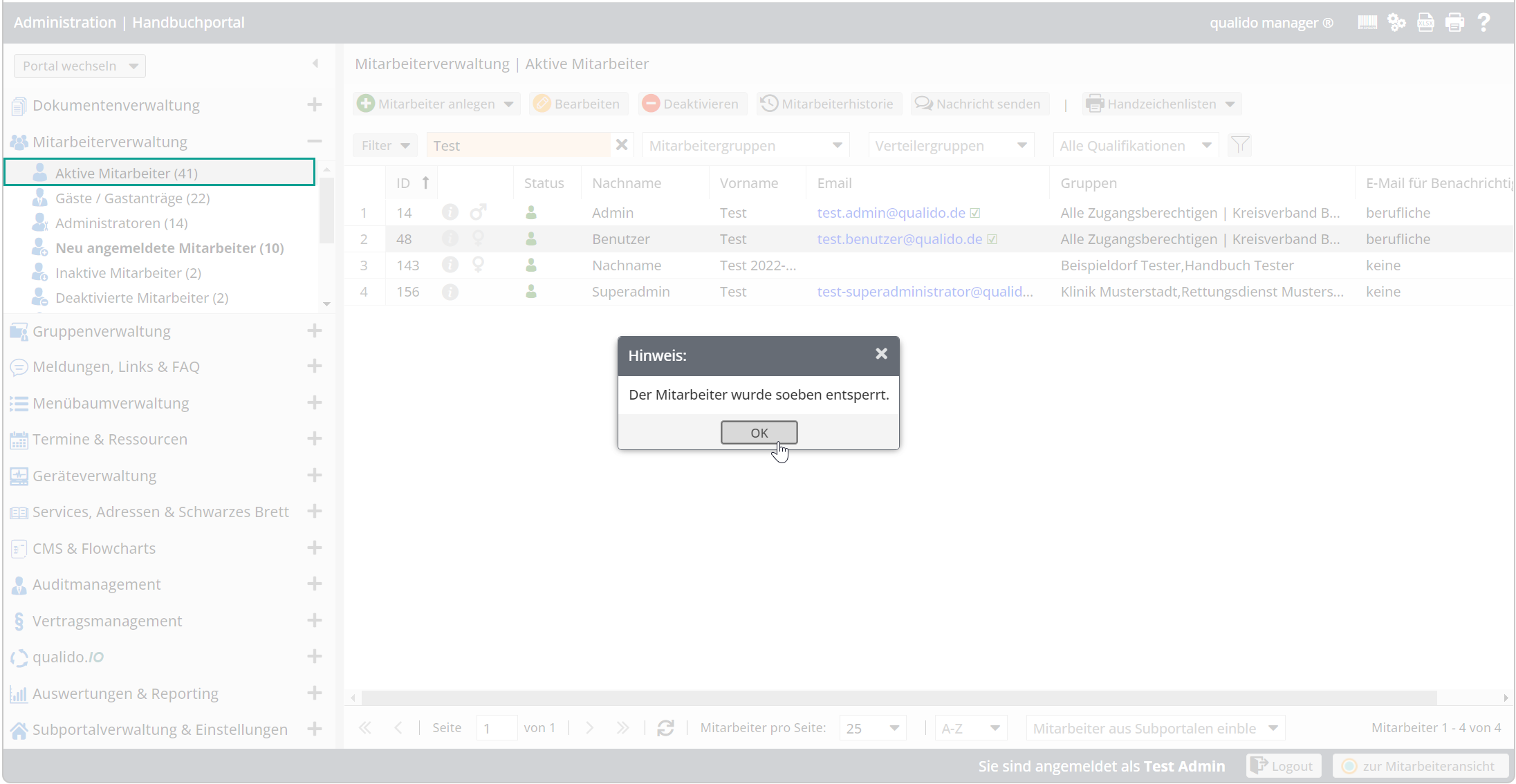Expand the Dokumentenverwaltung section
The width and height of the screenshot is (1516, 784).
(315, 104)
